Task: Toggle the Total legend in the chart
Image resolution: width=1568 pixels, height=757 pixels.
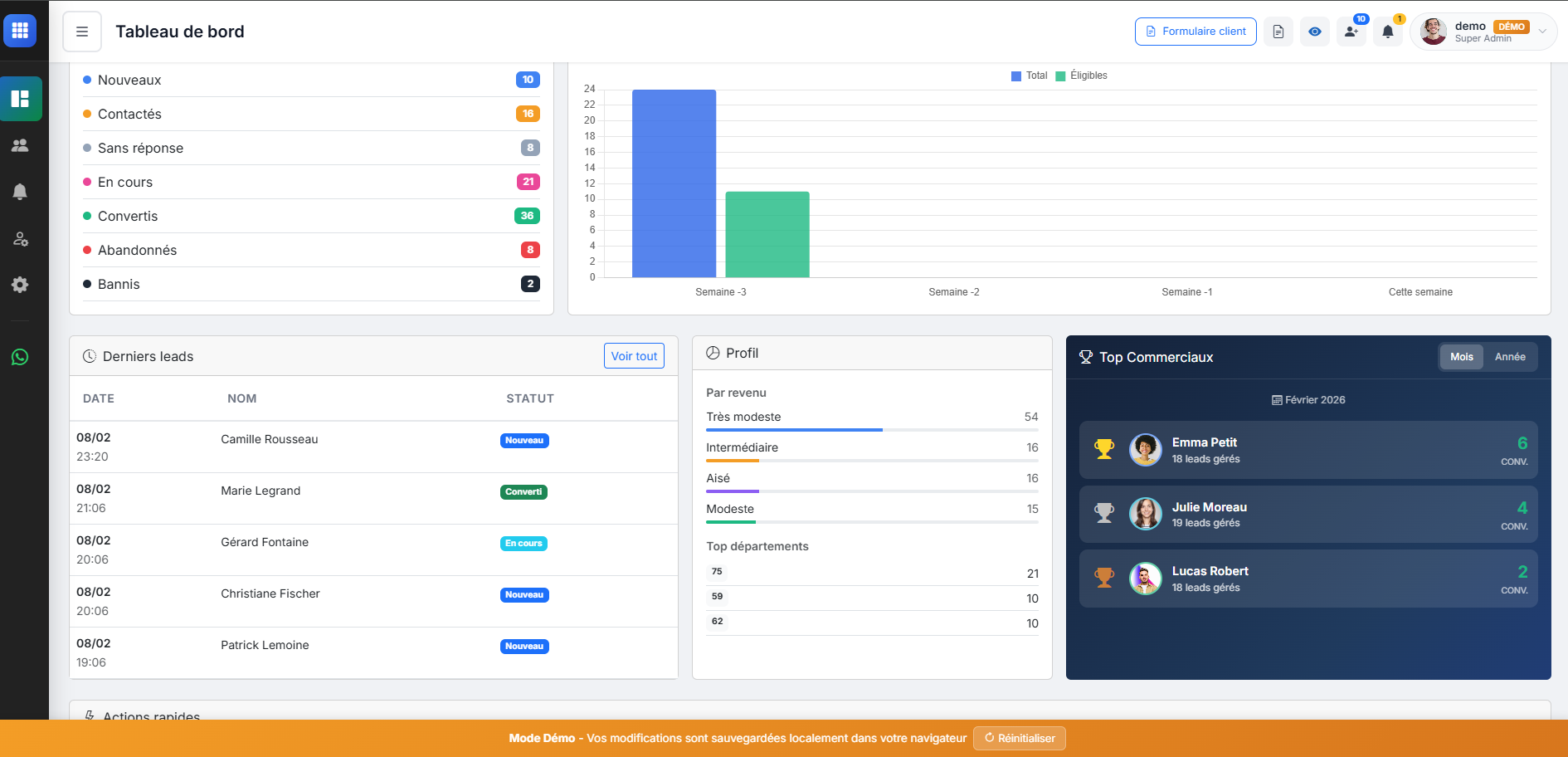Action: [1029, 76]
